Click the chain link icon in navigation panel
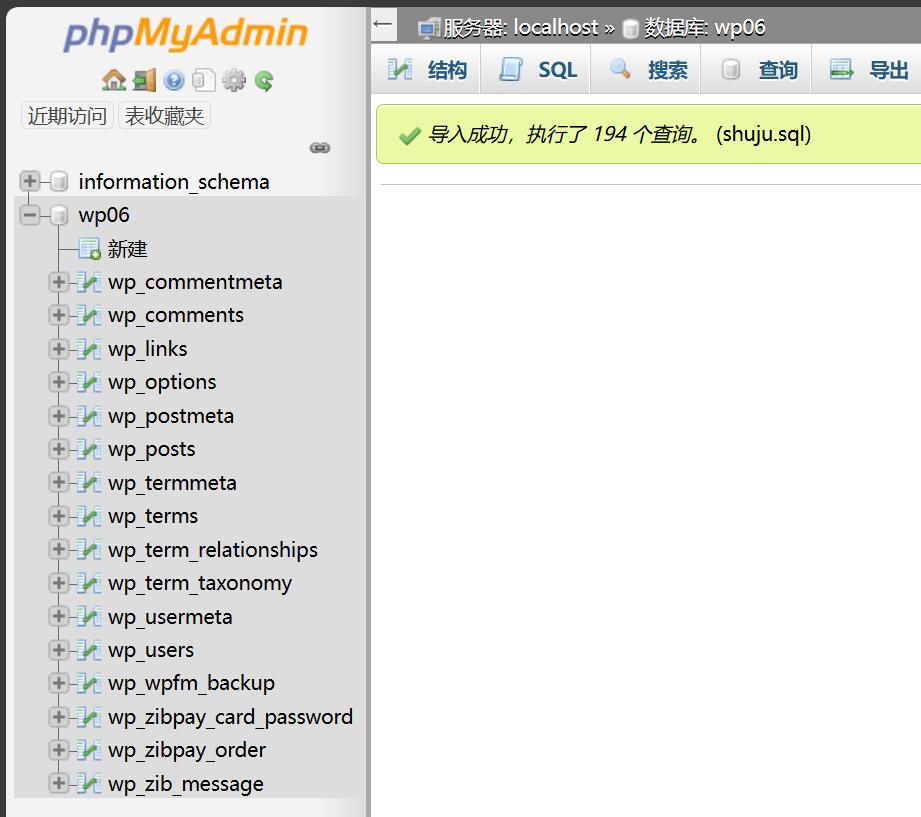This screenshot has width=921, height=817. 320,148
